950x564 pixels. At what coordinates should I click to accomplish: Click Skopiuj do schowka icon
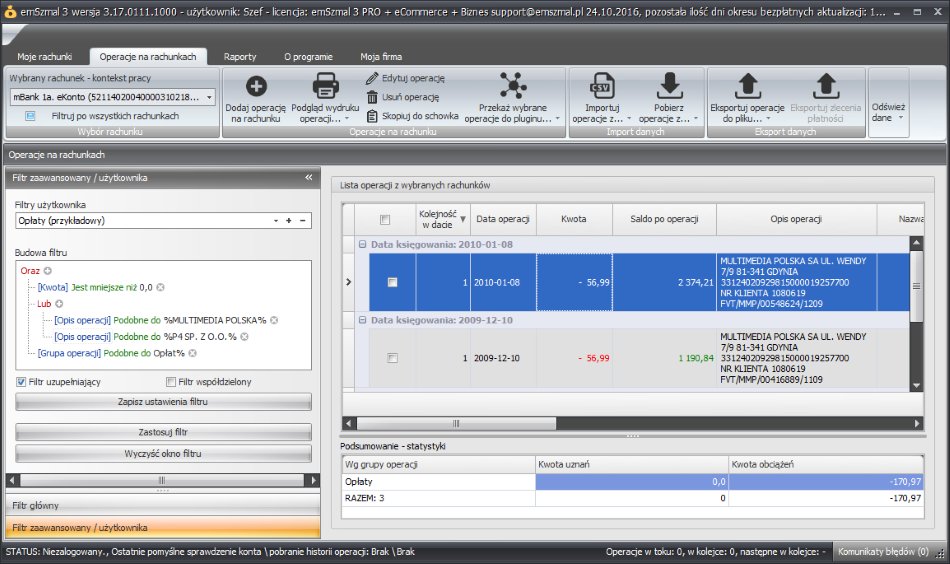tap(372, 116)
